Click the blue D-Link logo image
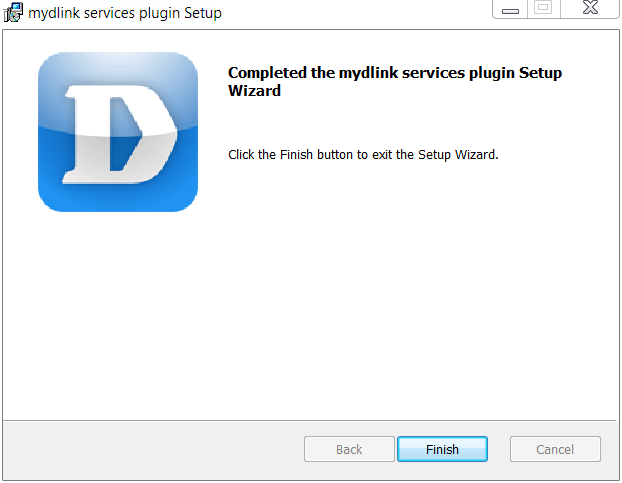Viewport: 622px width, 483px height. [118, 132]
